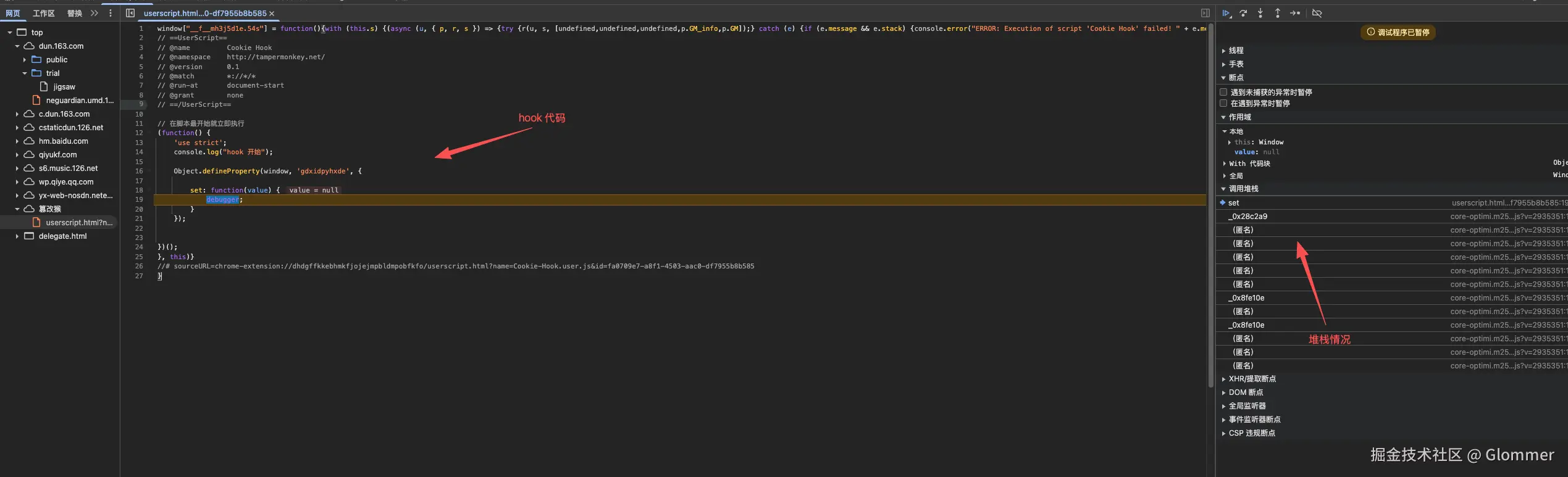The width and height of the screenshot is (1568, 477).
Task: Click line number 16 gutter
Action: pos(139,171)
